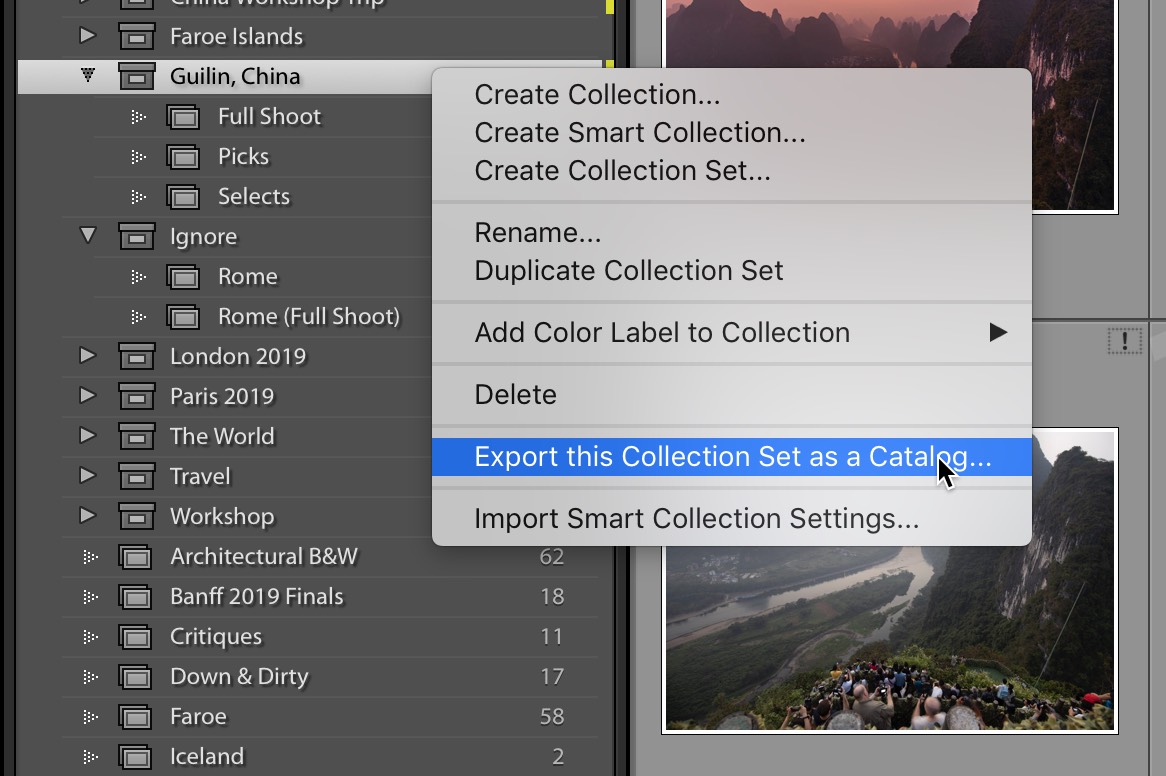This screenshot has width=1166, height=776.
Task: Choose Import Smart Collection Settings option
Action: click(x=696, y=519)
